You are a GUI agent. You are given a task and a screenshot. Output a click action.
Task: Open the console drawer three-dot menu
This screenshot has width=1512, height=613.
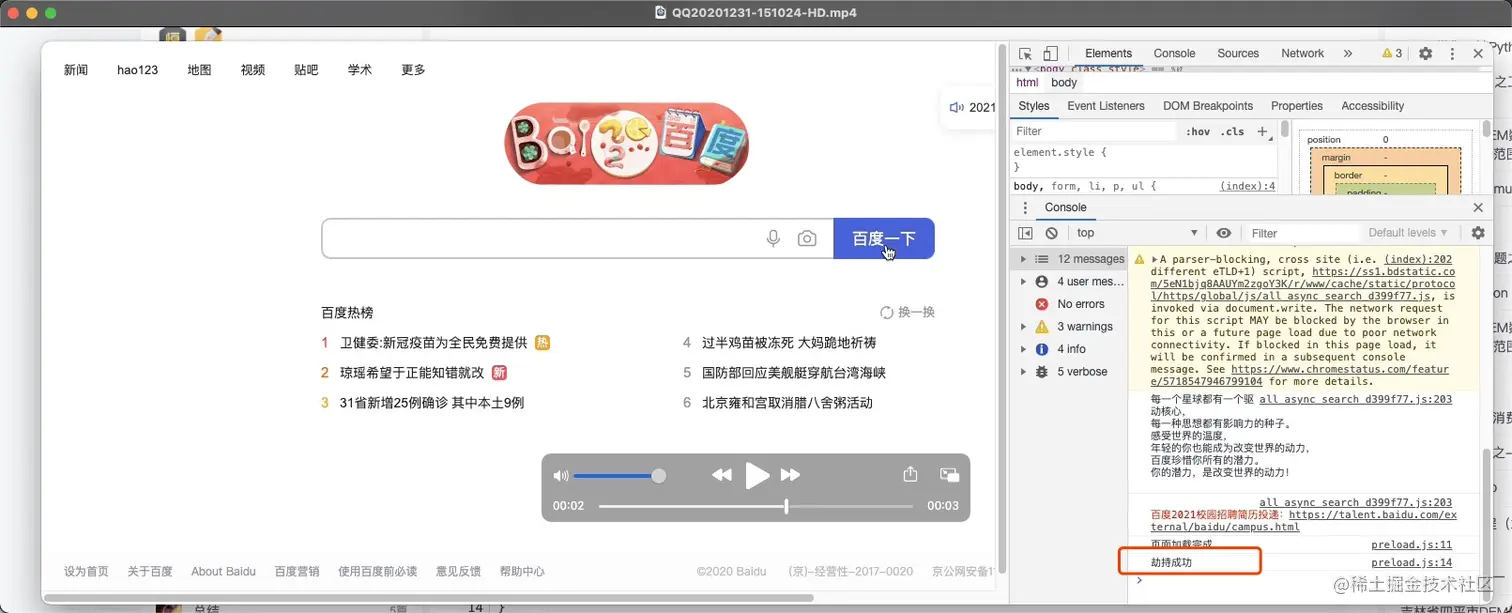coord(1025,208)
